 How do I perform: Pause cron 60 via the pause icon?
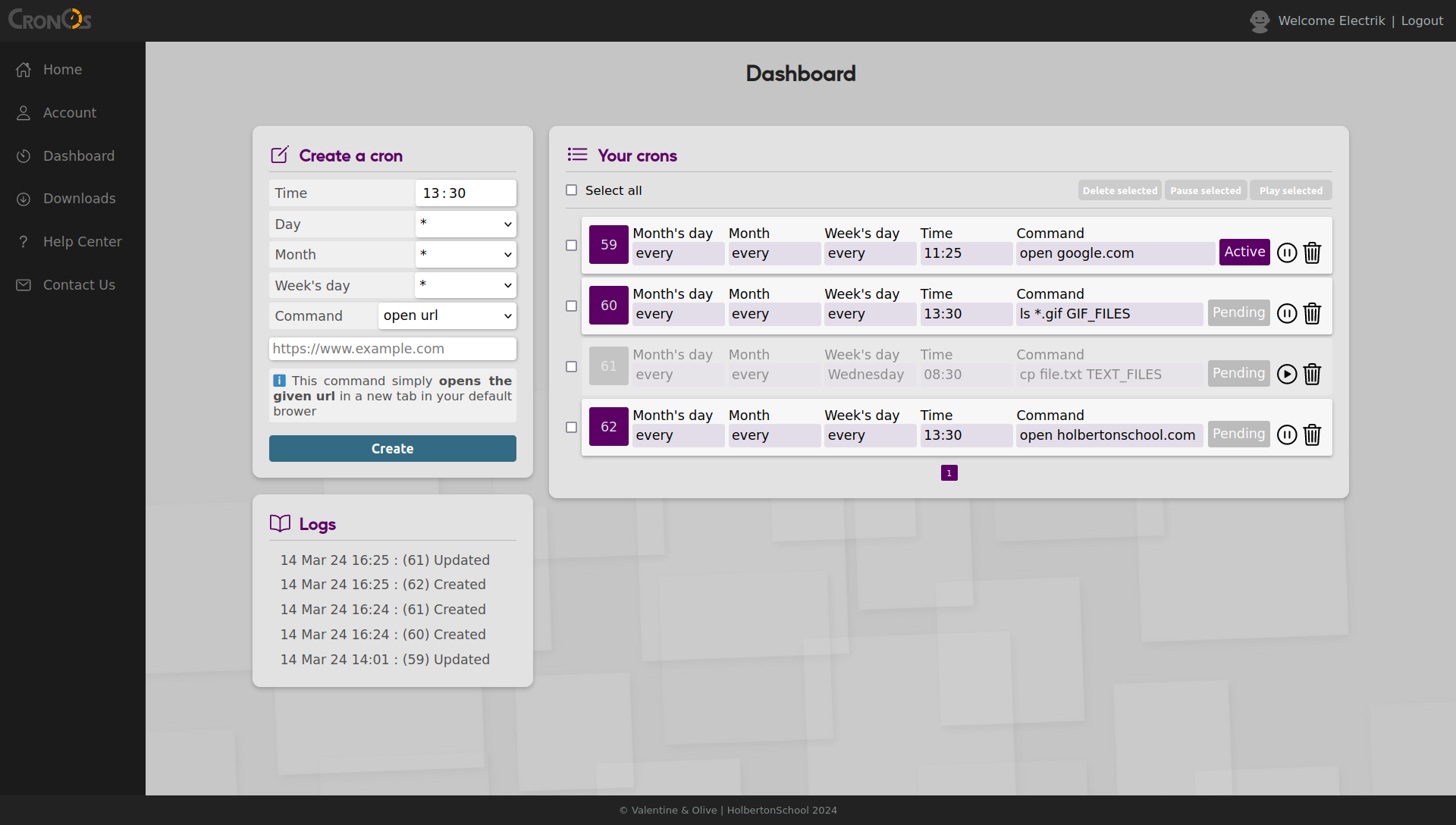1287,313
